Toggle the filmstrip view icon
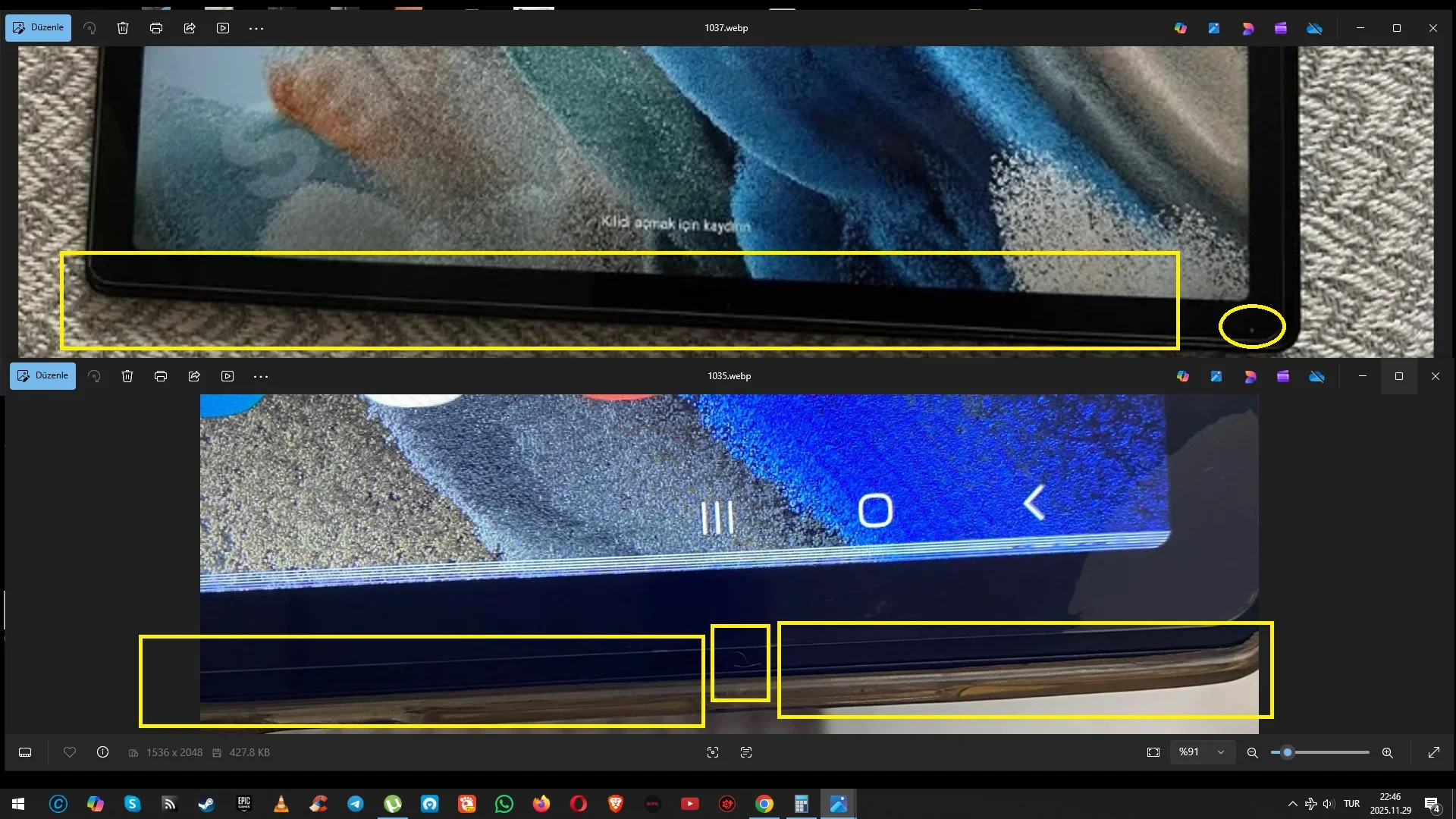 click(x=25, y=752)
